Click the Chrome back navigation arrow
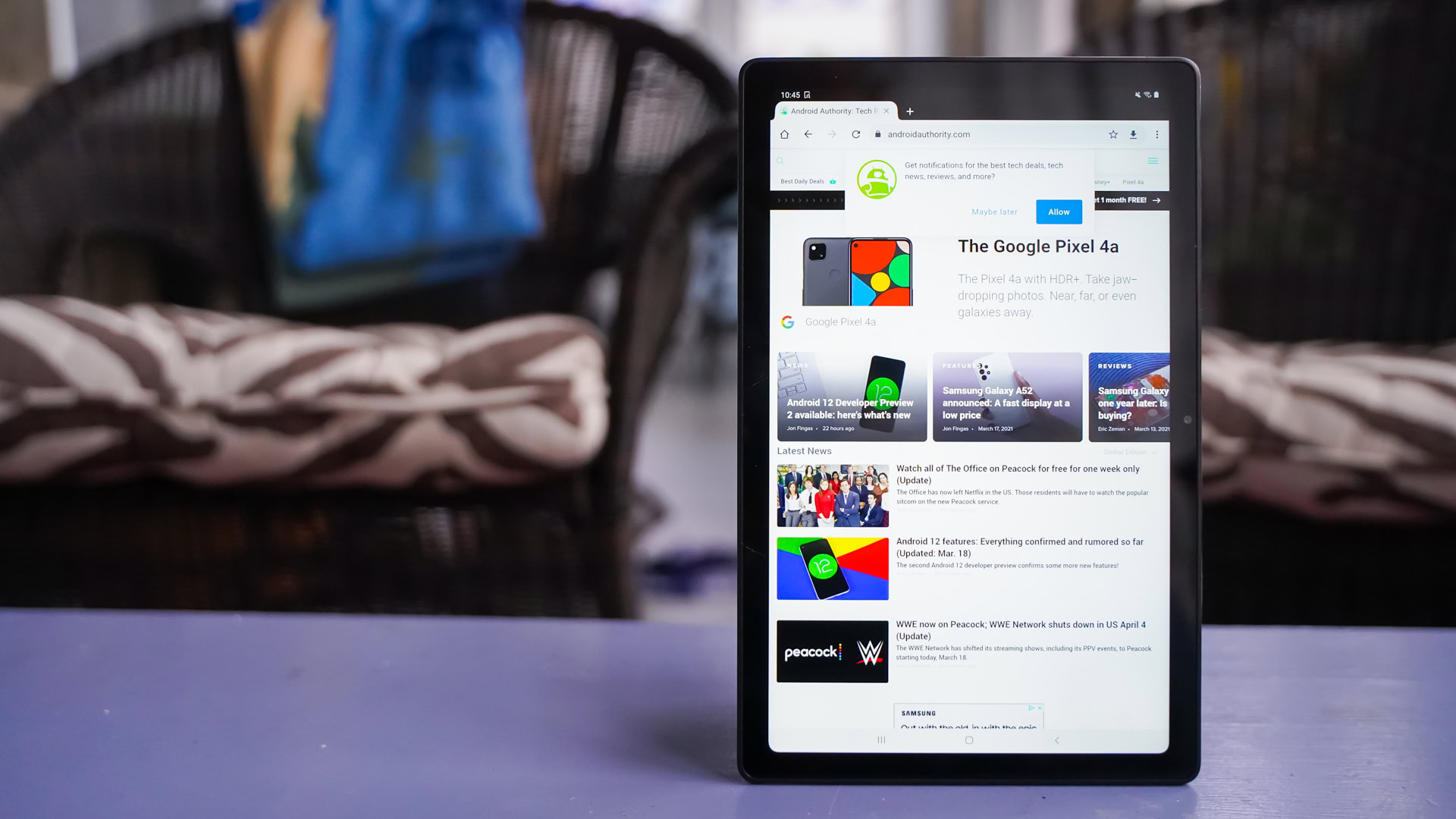The image size is (1456, 819). [807, 134]
